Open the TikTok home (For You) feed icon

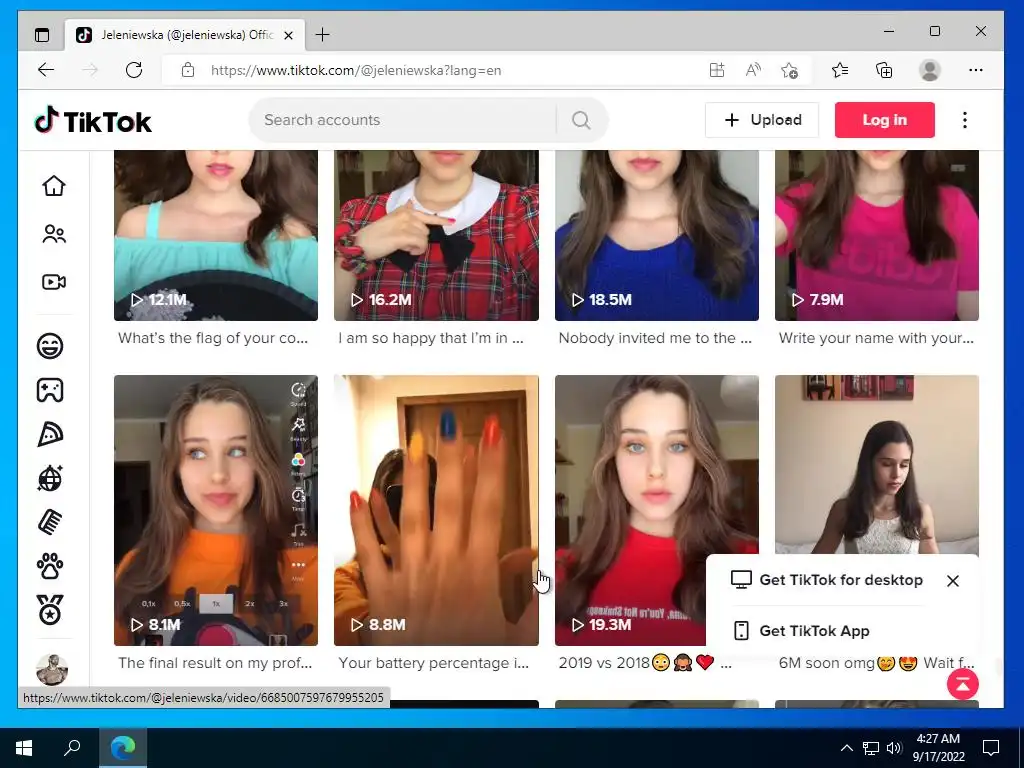coord(54,186)
